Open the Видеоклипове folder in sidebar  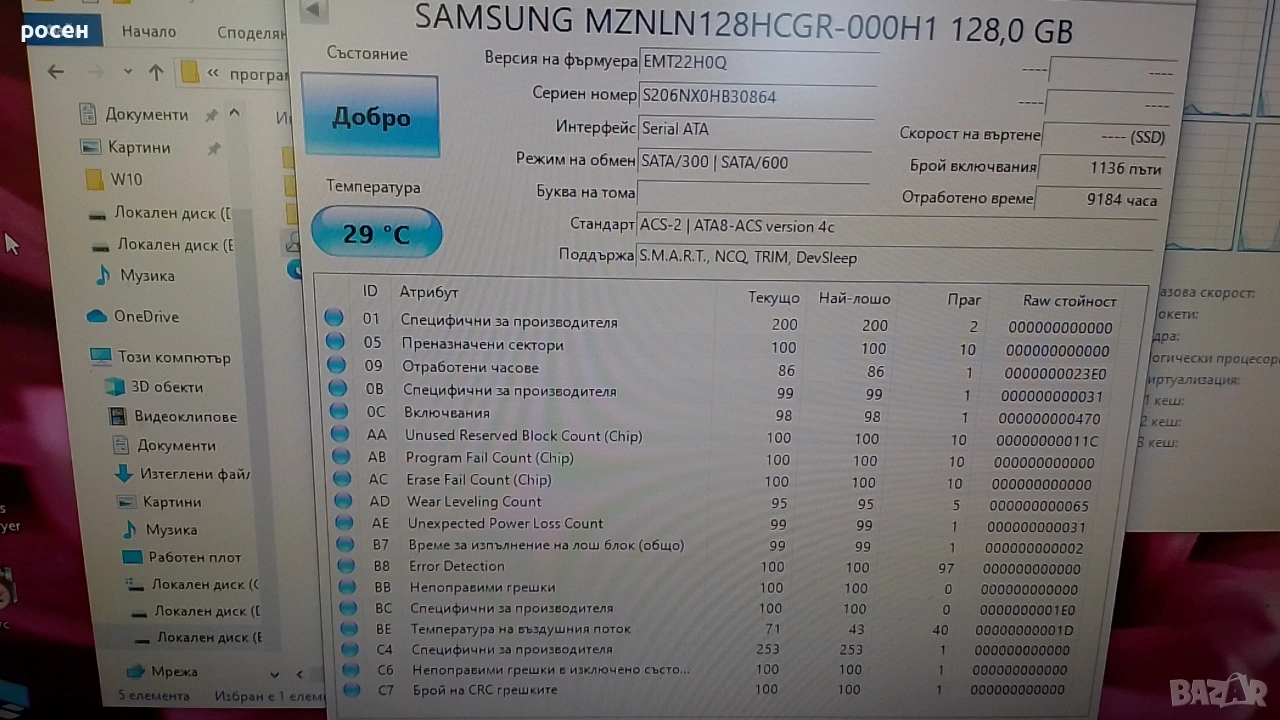pos(185,416)
